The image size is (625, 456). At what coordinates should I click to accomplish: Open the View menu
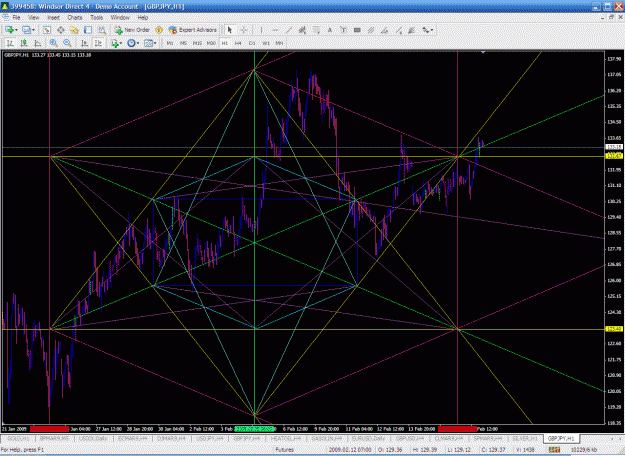33,18
